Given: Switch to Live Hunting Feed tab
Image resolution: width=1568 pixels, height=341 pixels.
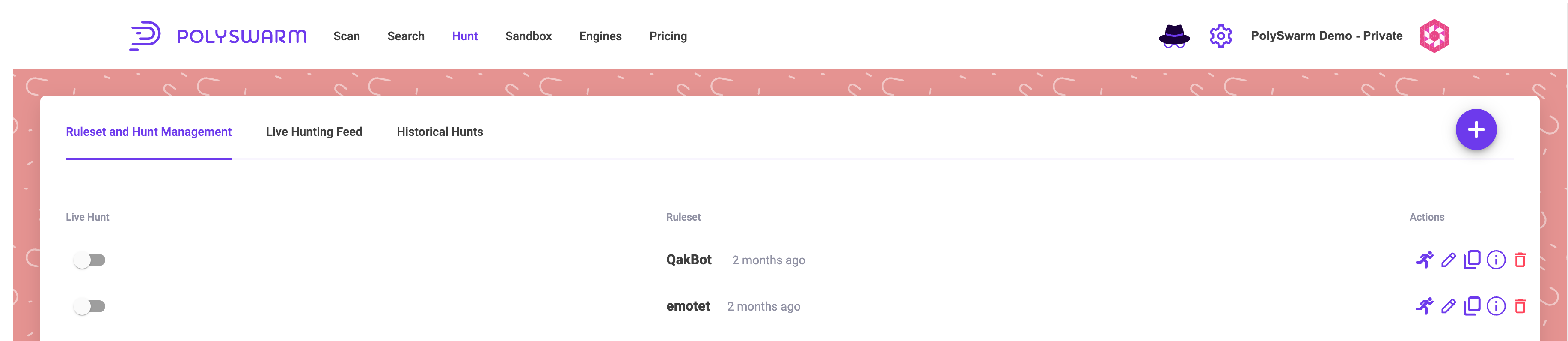Looking at the screenshot, I should [314, 132].
